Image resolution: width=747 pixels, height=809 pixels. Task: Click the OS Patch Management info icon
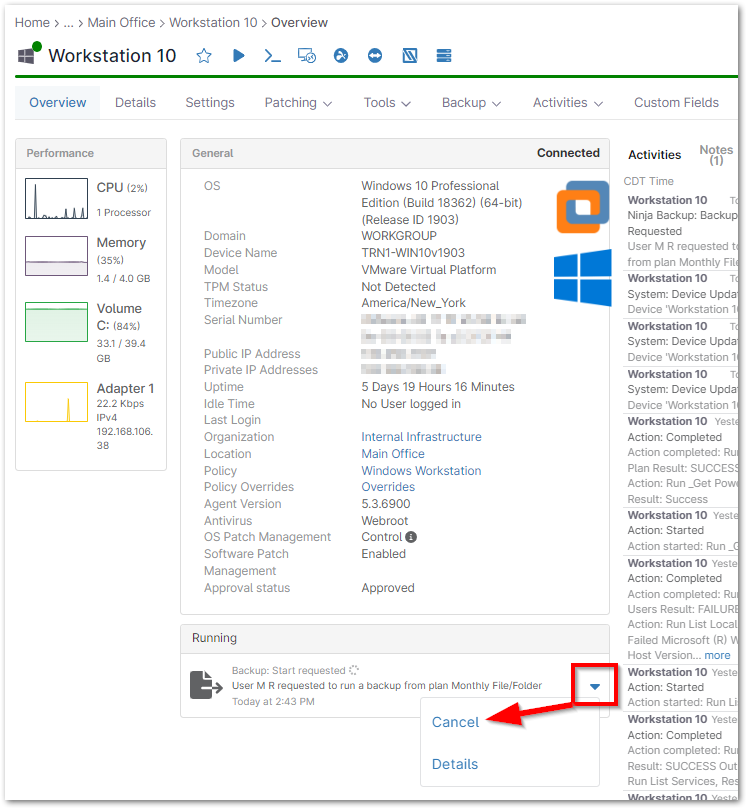[x=410, y=537]
